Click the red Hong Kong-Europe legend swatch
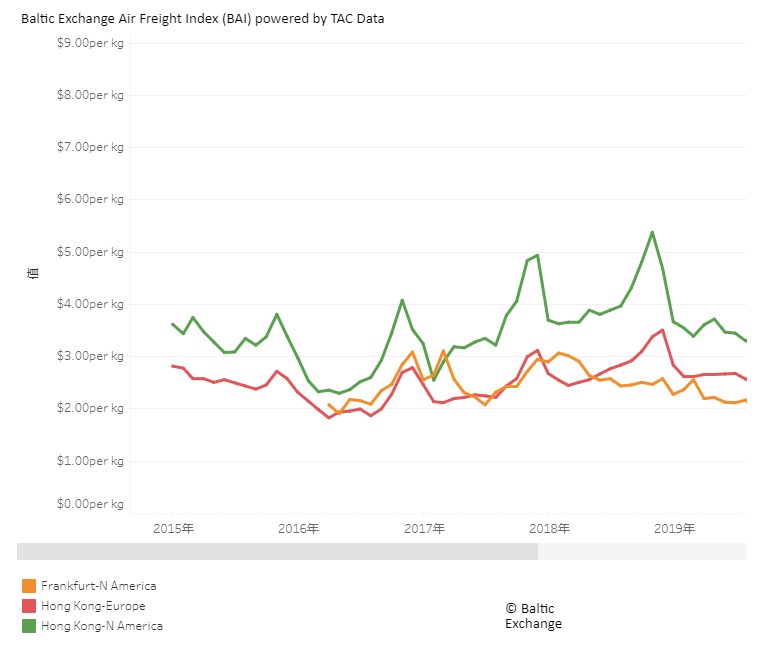774x650 pixels. [28, 606]
